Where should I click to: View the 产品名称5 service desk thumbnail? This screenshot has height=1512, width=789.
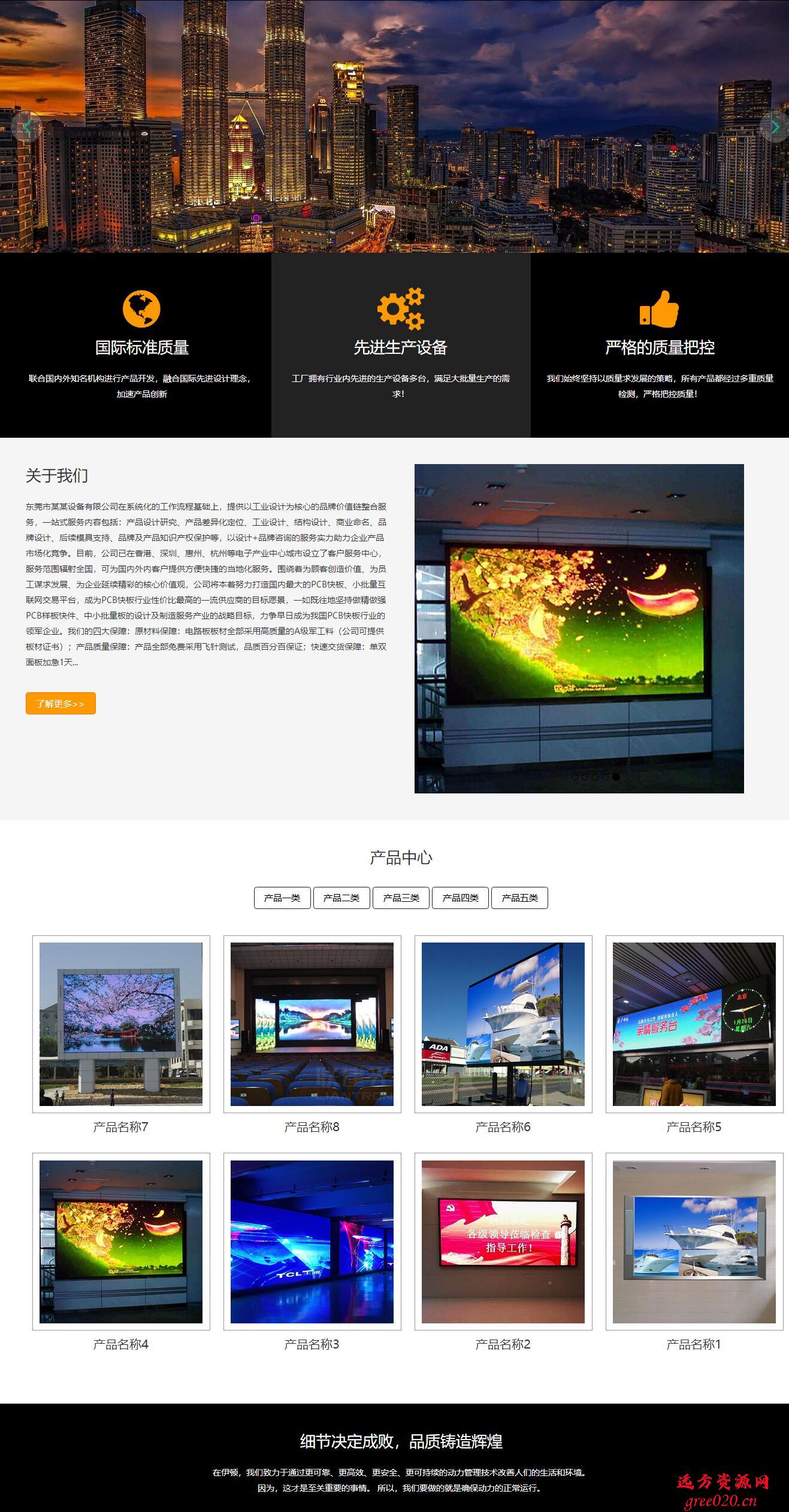click(x=694, y=1024)
